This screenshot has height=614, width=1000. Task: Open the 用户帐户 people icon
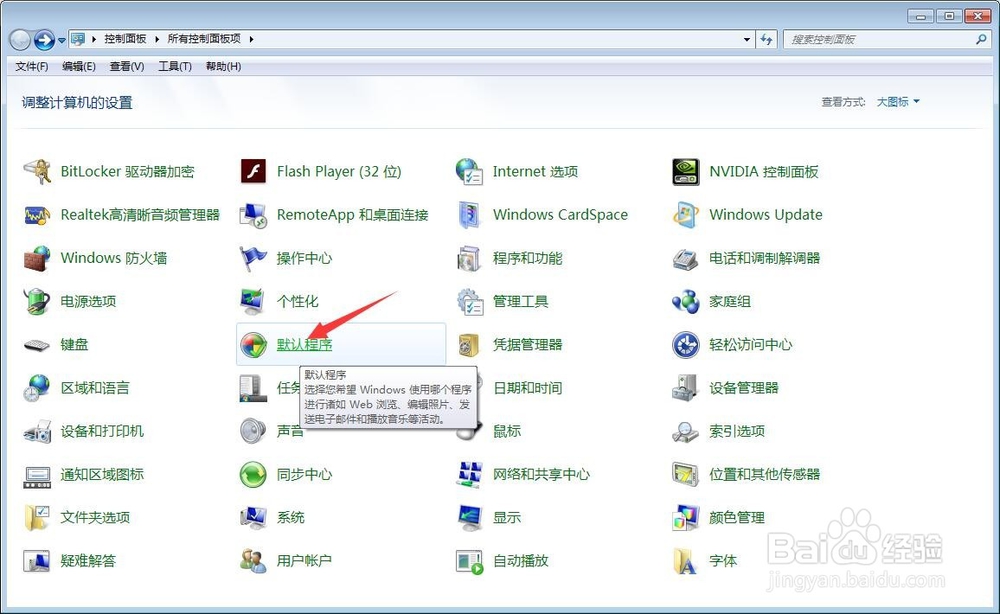pos(253,562)
